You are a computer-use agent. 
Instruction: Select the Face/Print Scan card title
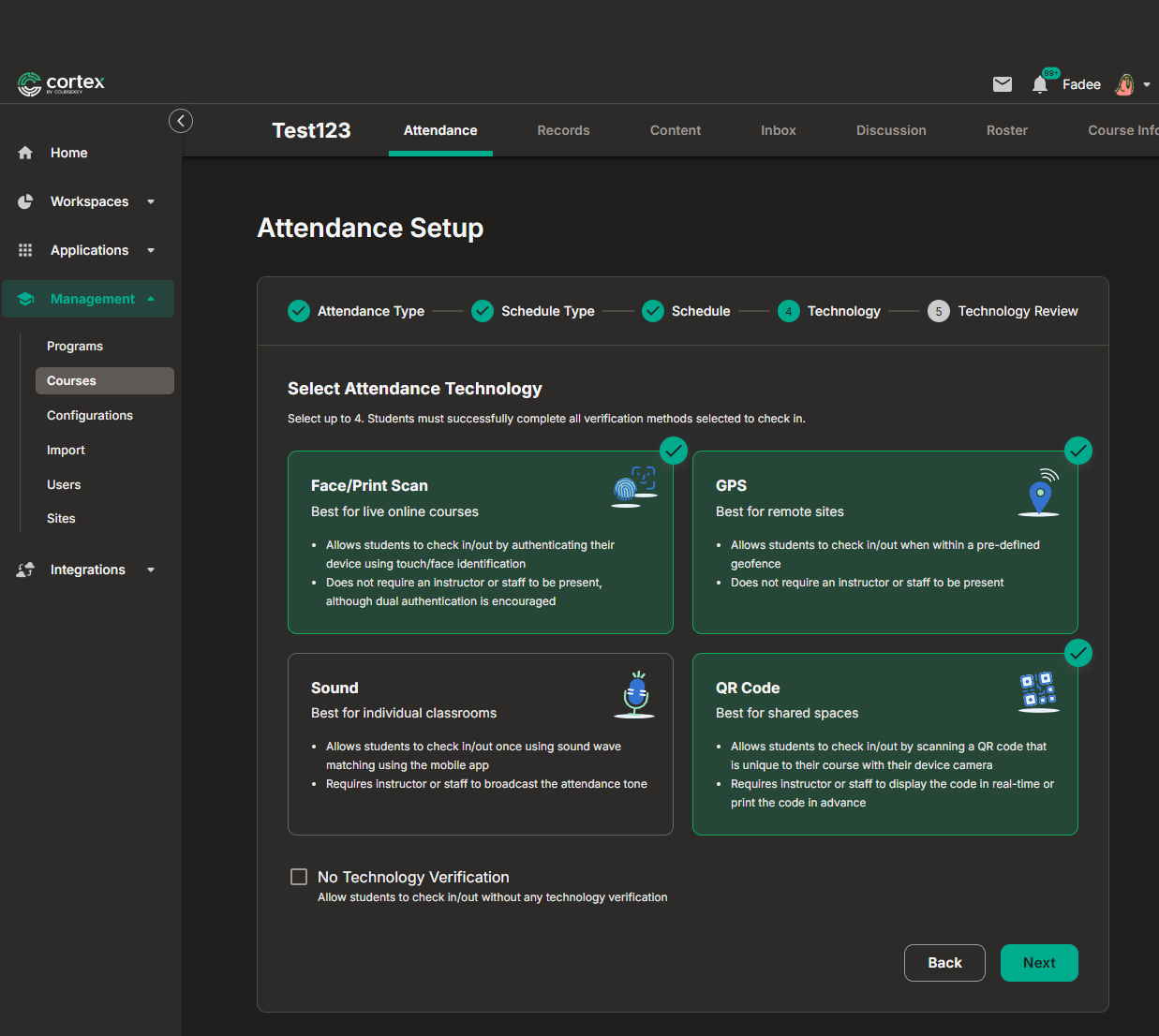(x=369, y=486)
